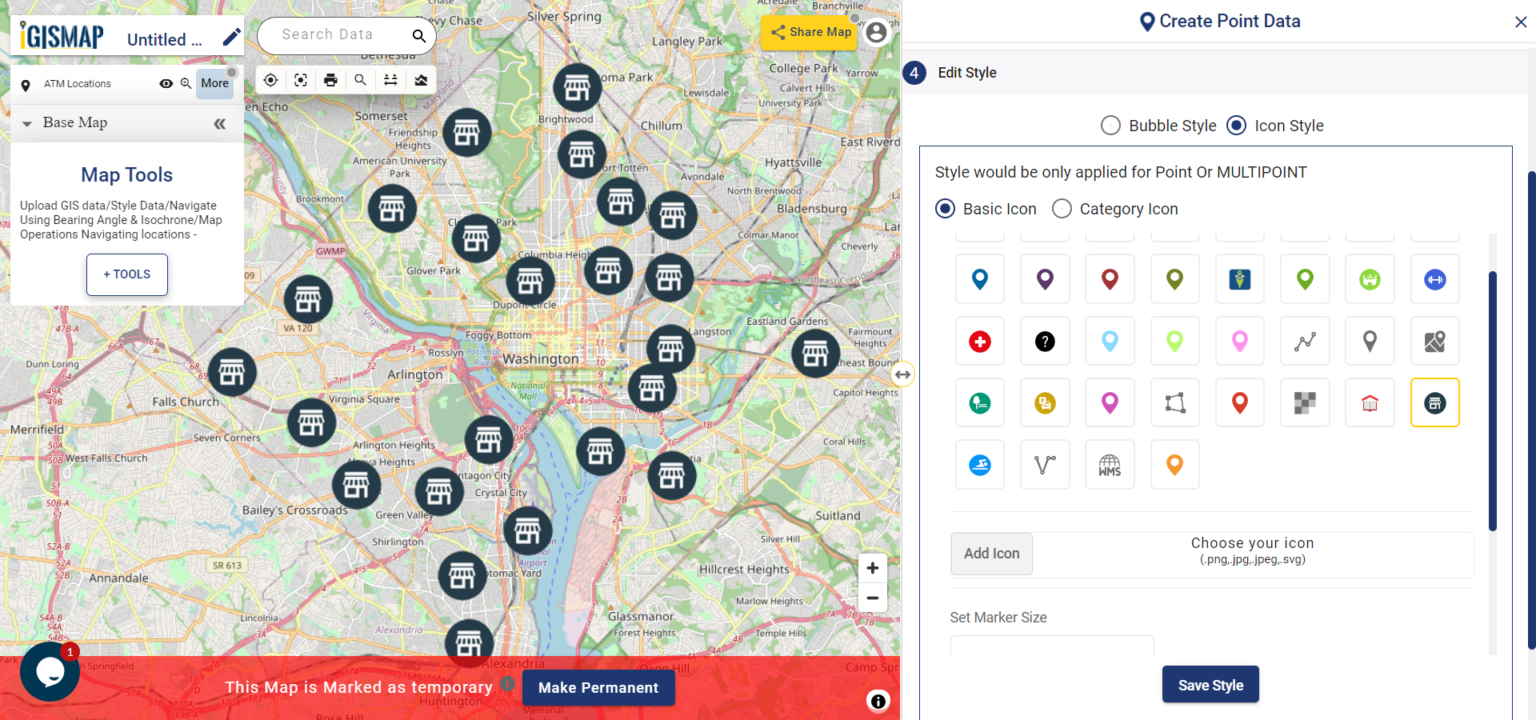This screenshot has height=720, width=1536.
Task: Pick the WMS layer icon style
Action: [1110, 464]
